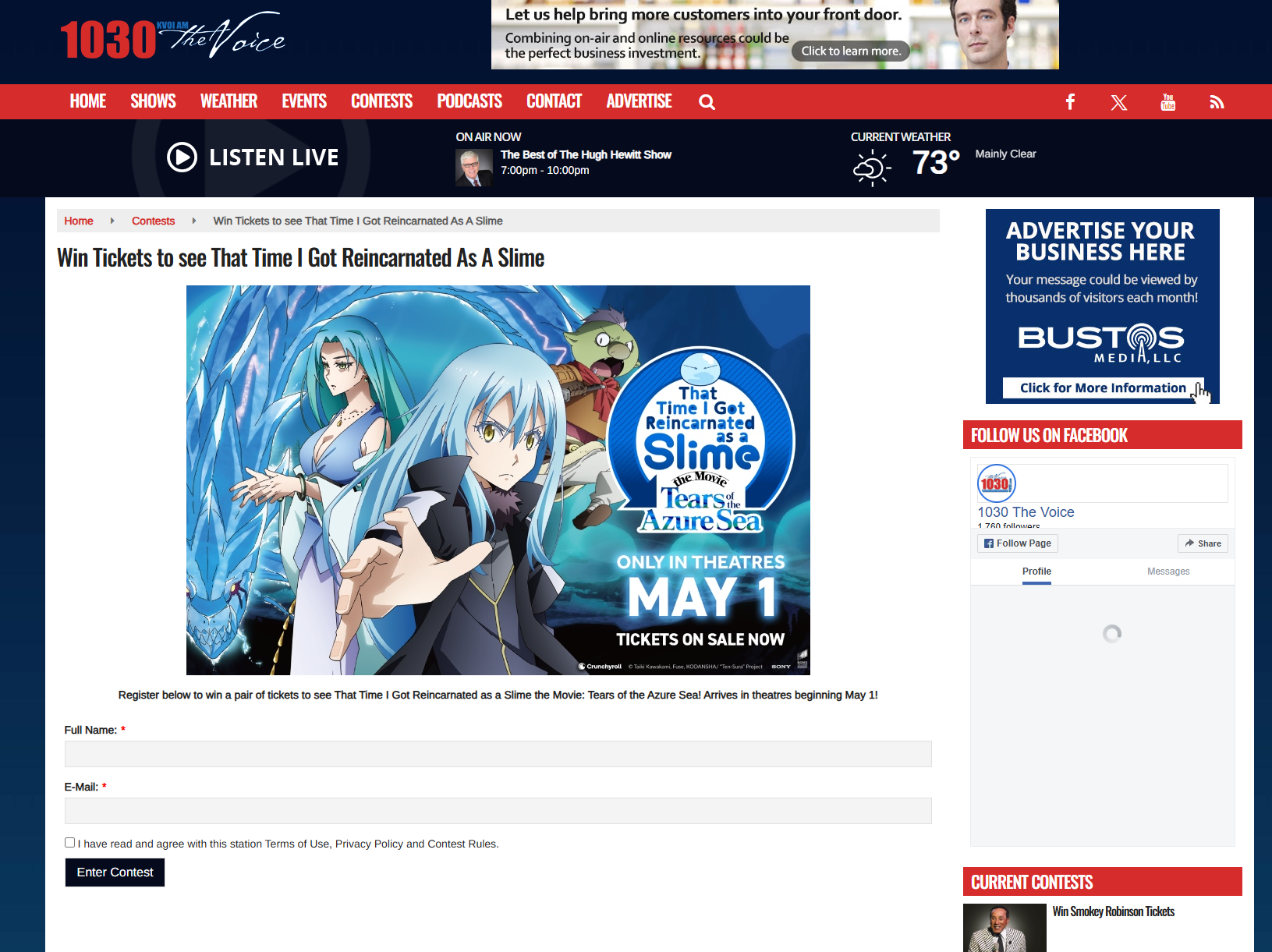The image size is (1272, 952).
Task: Go to the Contact menu item
Action: coord(554,101)
